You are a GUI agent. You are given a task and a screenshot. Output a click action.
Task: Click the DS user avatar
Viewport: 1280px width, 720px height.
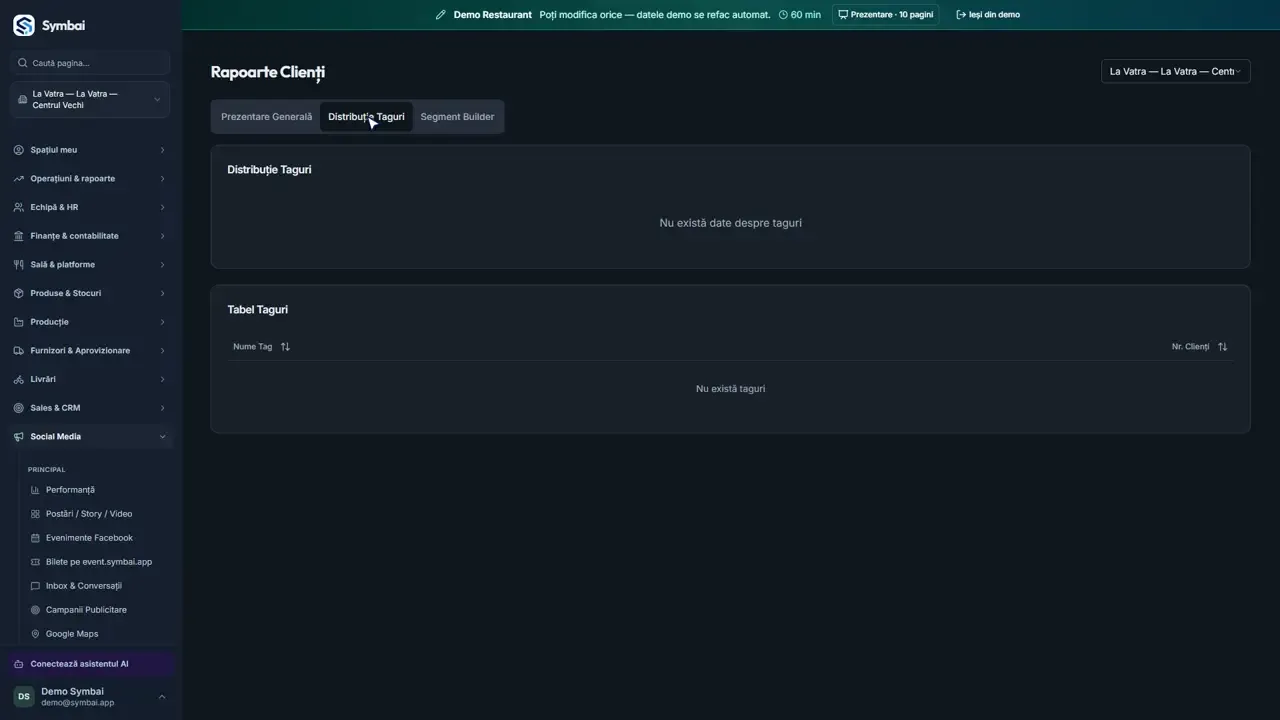[x=23, y=697]
